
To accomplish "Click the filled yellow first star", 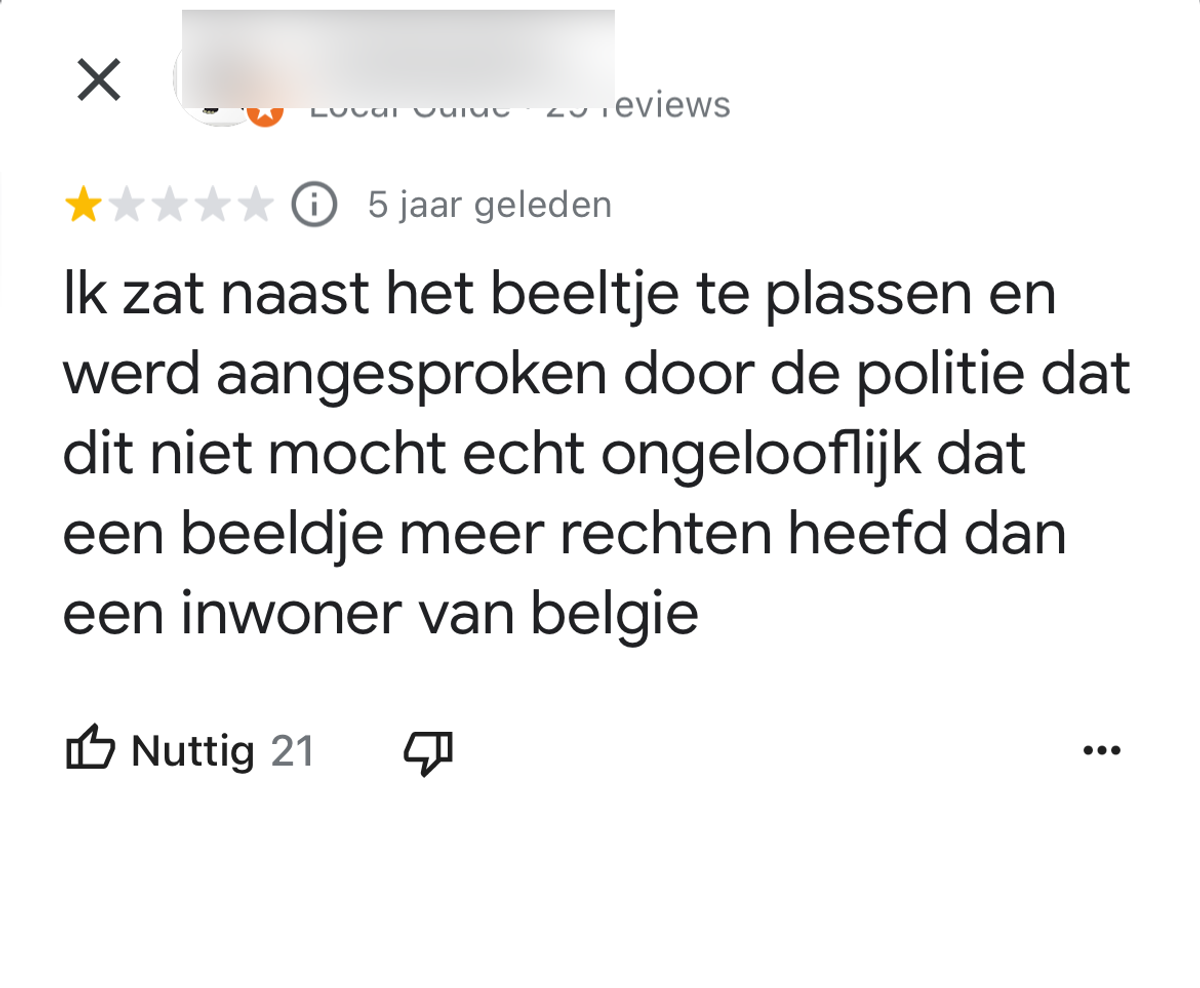I will pos(83,206).
